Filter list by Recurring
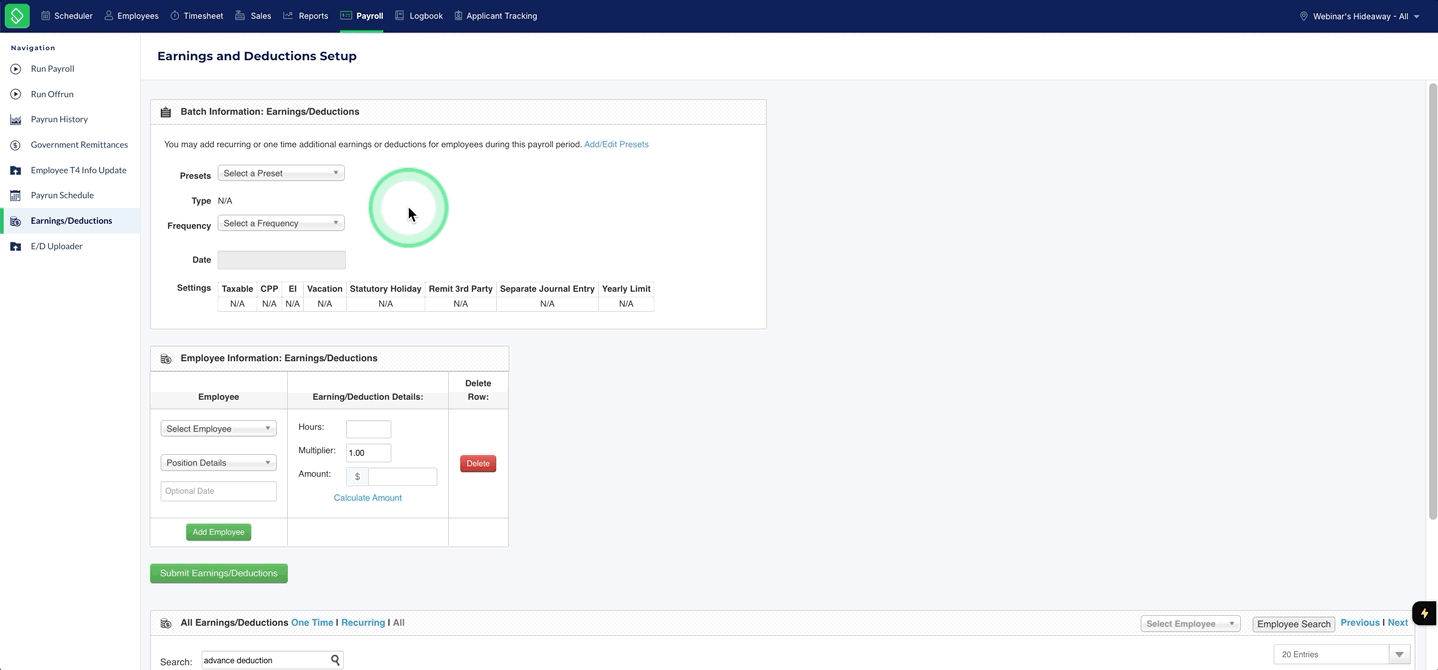The width and height of the screenshot is (1438, 670). click(363, 623)
